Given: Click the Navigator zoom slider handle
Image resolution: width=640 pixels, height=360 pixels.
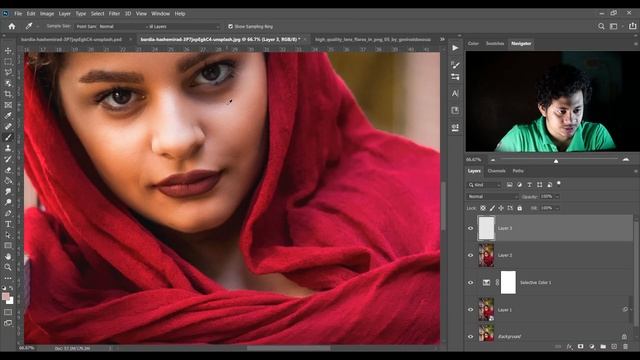Looking at the screenshot, I should point(556,161).
